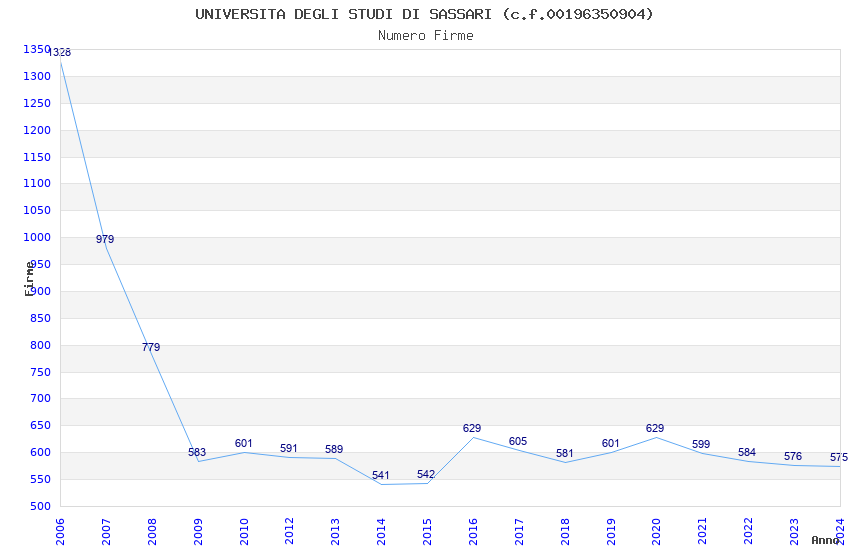The width and height of the screenshot is (850, 550).
Task: Click the y-axis tick label 850
Action: 40,319
